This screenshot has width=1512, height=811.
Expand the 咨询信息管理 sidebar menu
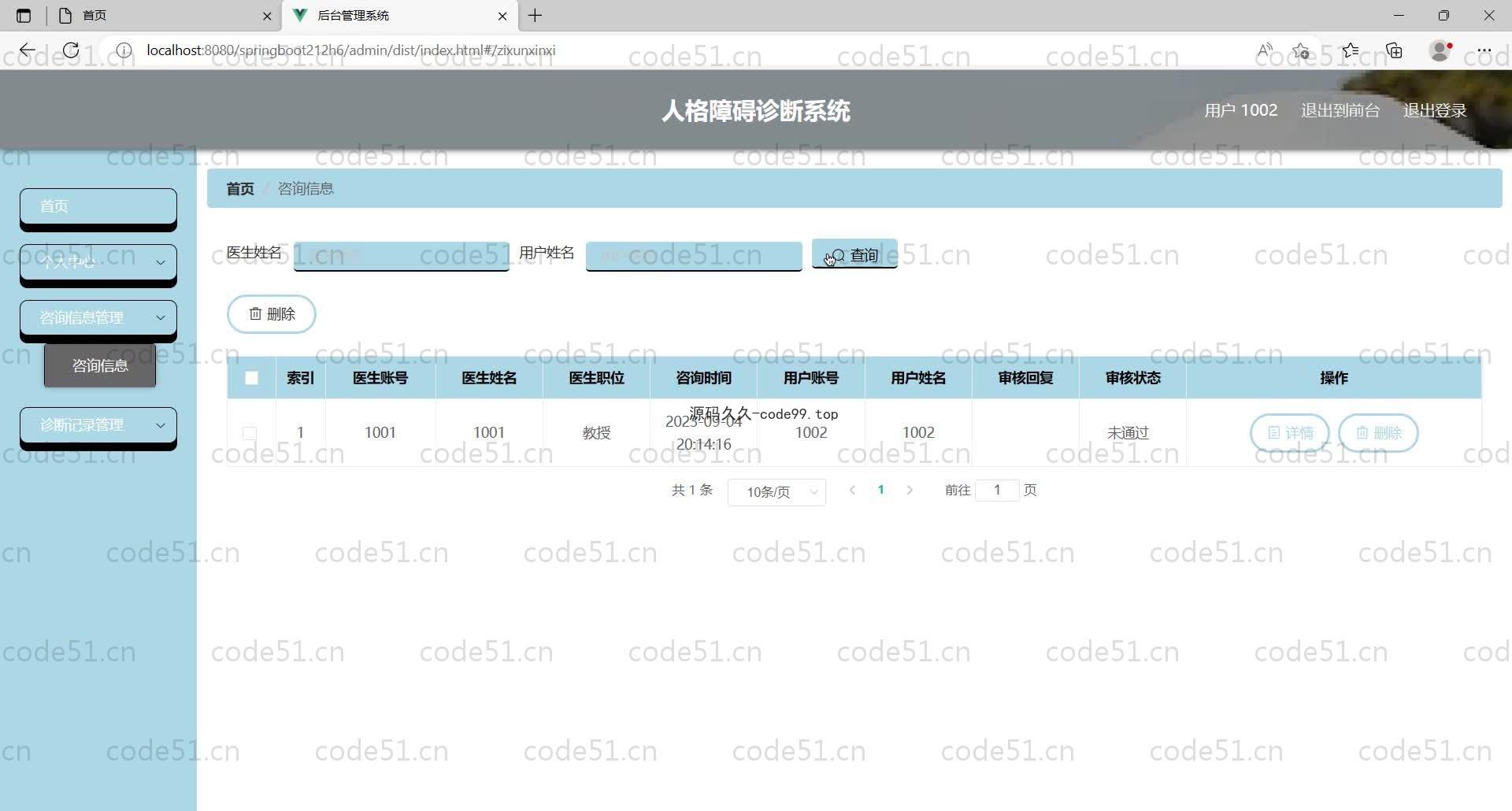98,317
